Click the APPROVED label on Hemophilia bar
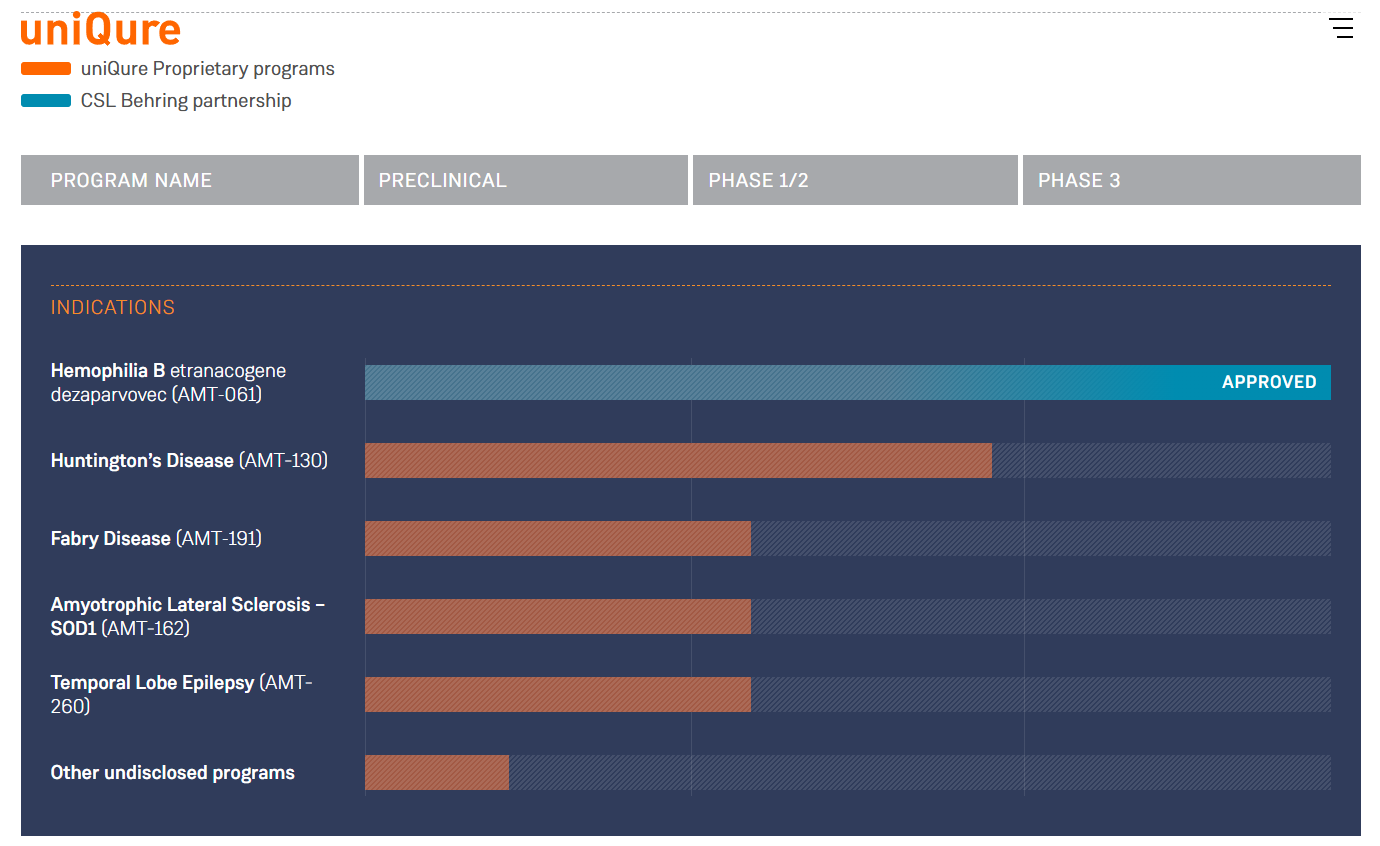Screen dimensions: 1380x846 [1268, 382]
